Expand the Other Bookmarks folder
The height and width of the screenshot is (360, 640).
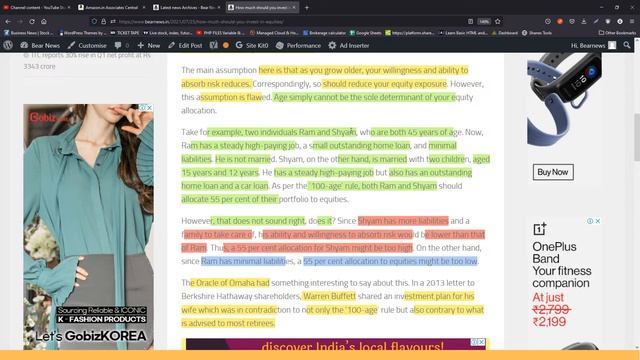(x=617, y=33)
